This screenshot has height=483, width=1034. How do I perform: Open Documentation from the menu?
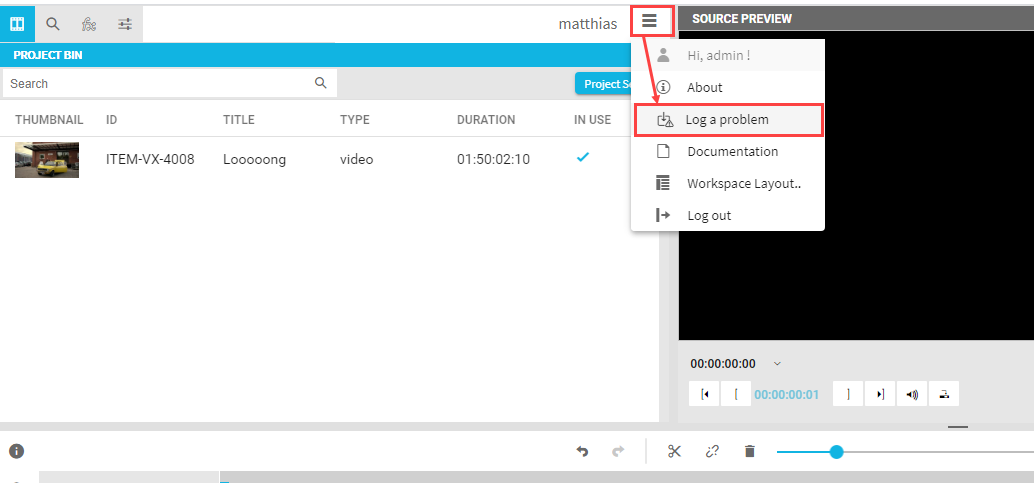[x=732, y=152]
